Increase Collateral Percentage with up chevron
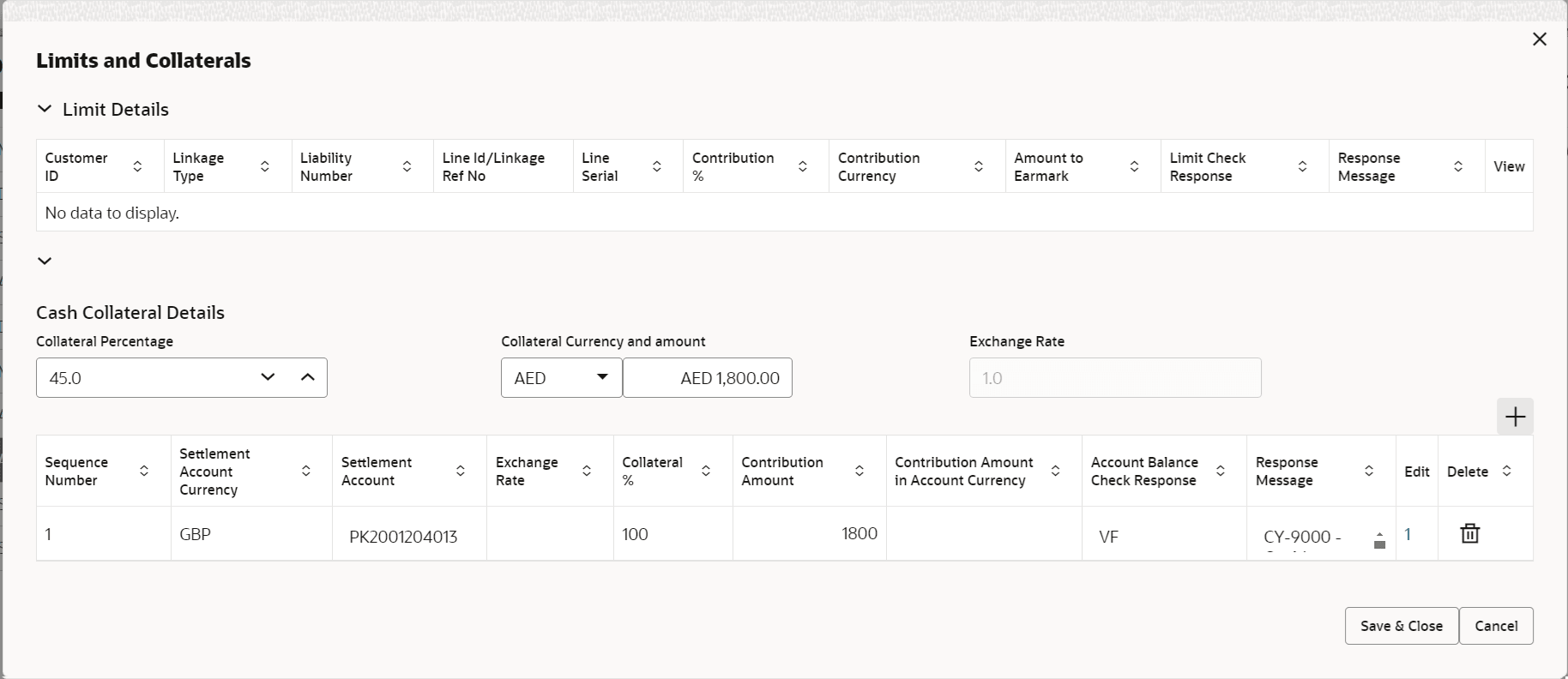The width and height of the screenshot is (1568, 679). (x=308, y=377)
